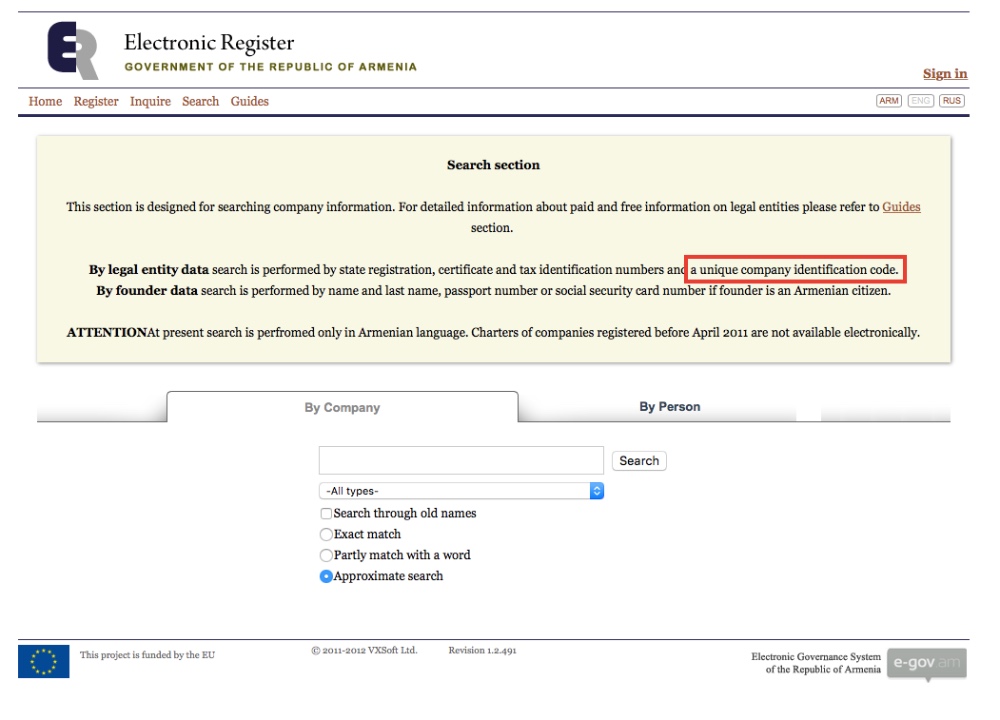Click the Electronic Register ER logo
This screenshot has height=720, width=1000.
coord(73,50)
